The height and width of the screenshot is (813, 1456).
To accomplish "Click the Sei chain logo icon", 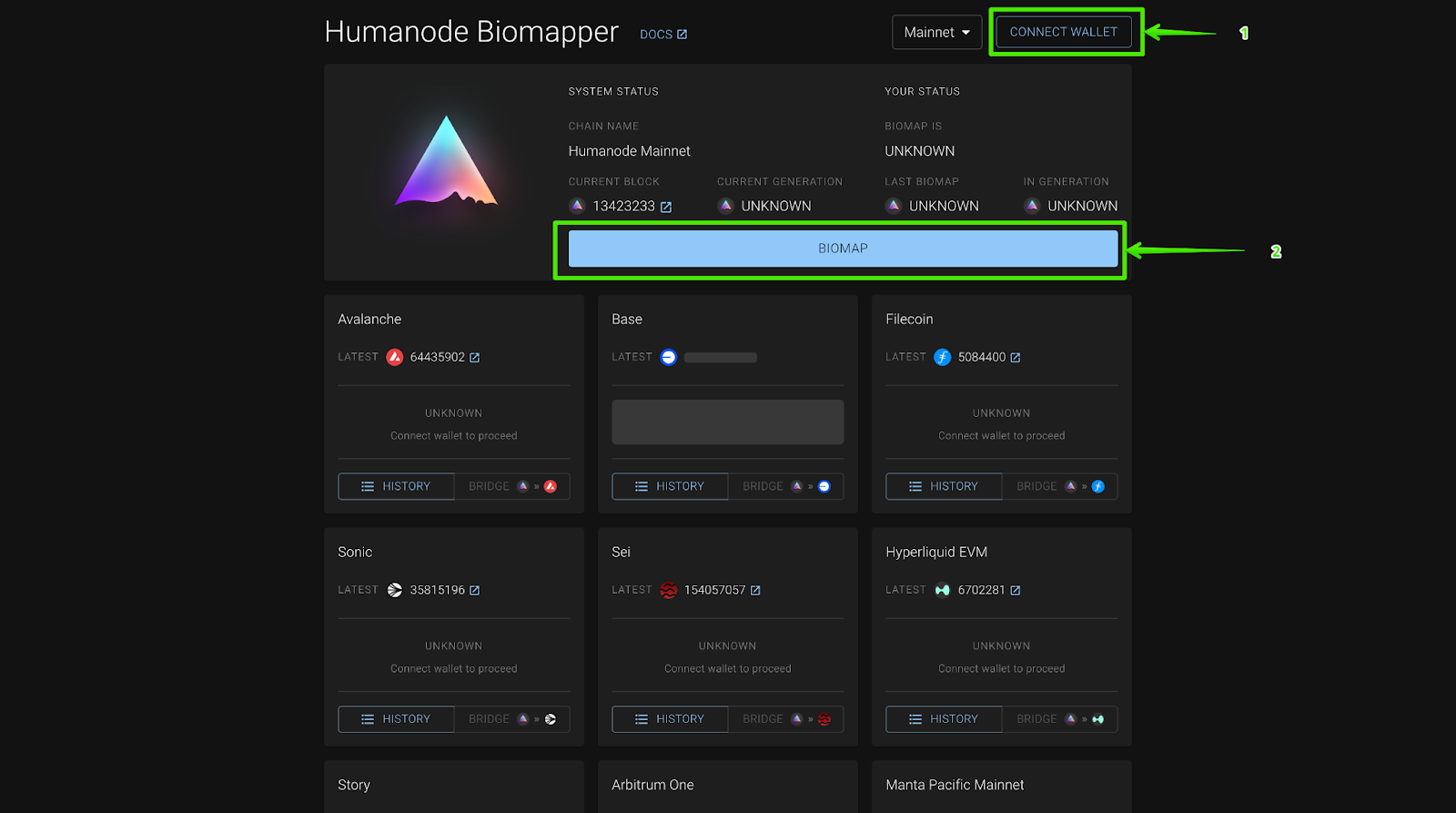I will (668, 590).
